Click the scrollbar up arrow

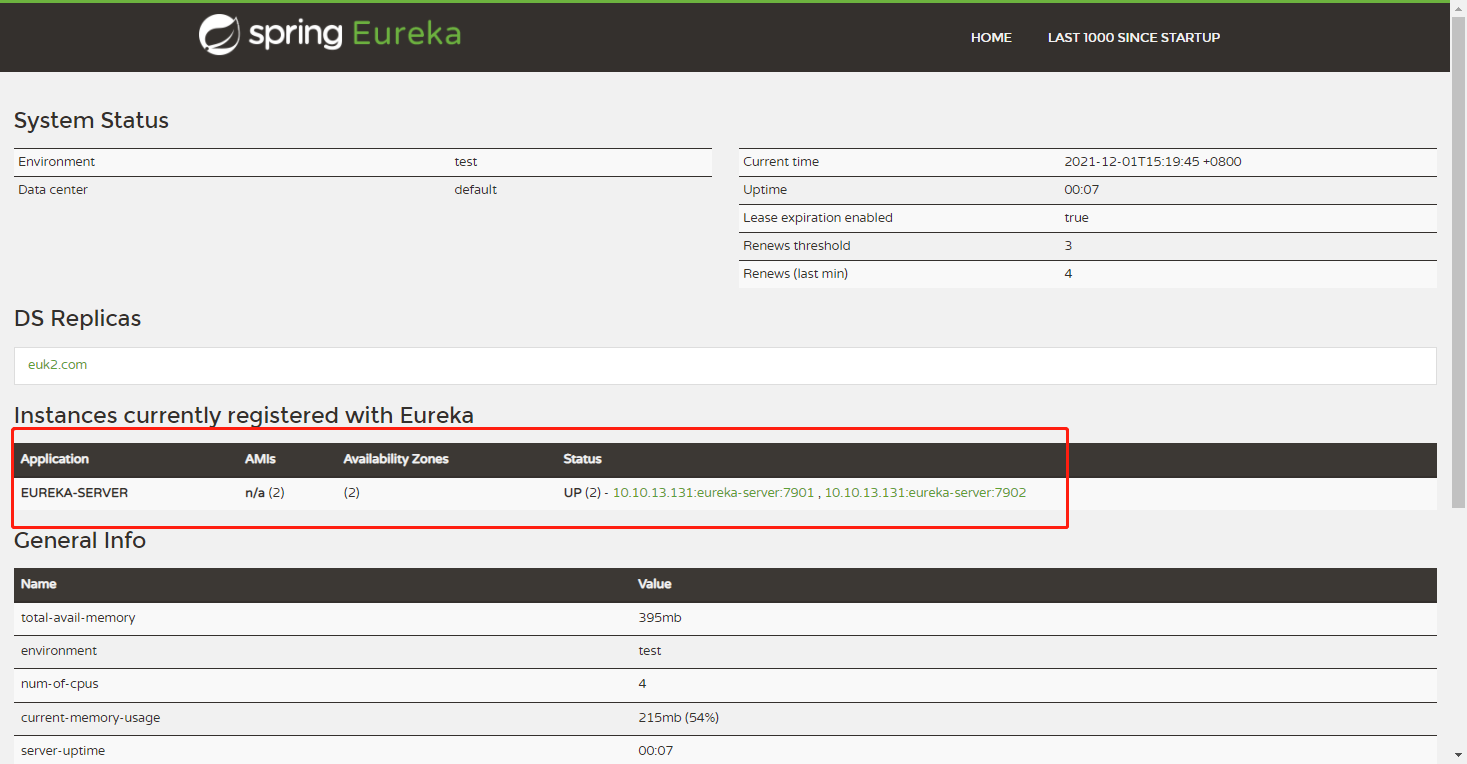pos(1459,9)
